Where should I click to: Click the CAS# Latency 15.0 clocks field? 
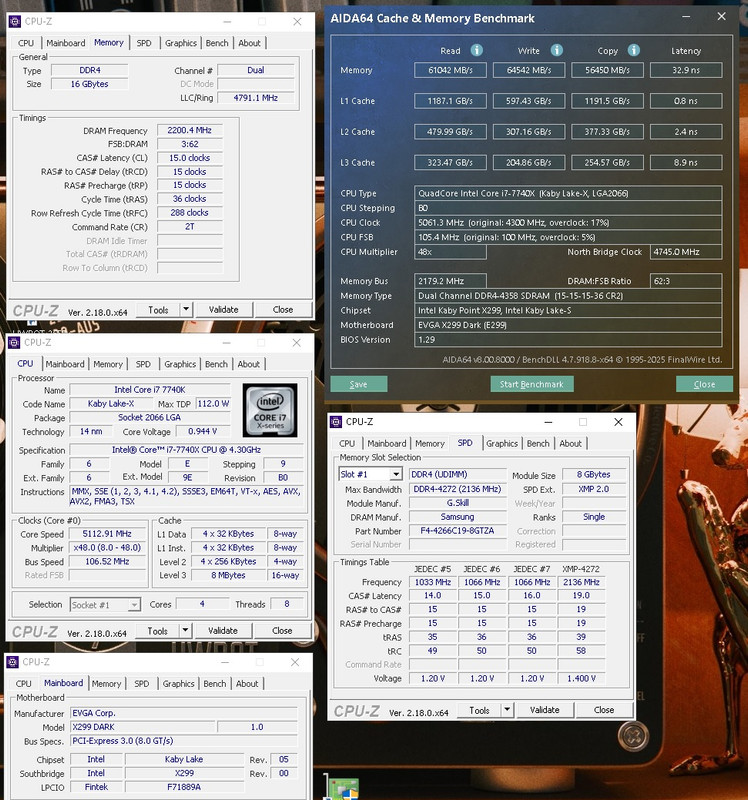pos(190,158)
